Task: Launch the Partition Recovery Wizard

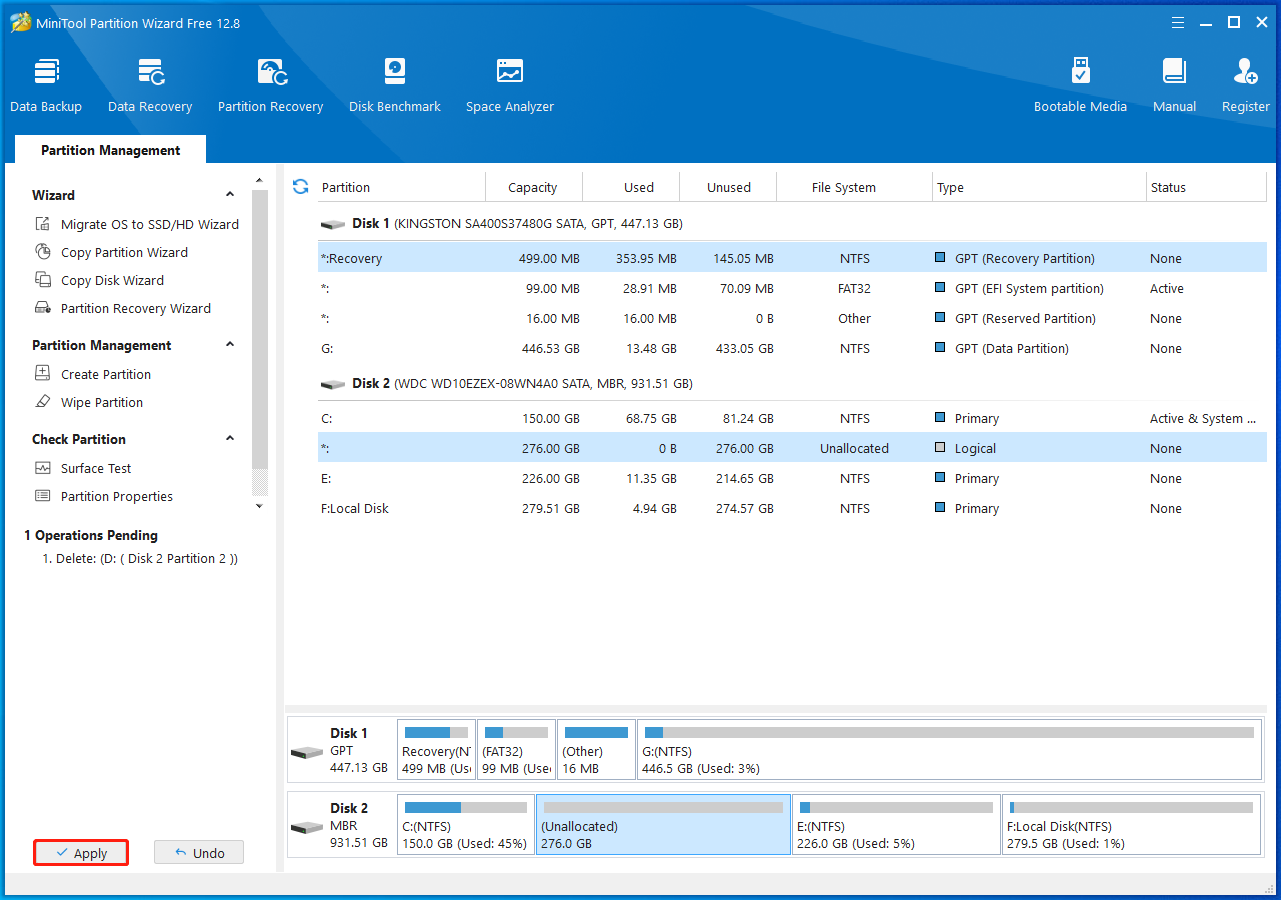Action: click(x=123, y=308)
